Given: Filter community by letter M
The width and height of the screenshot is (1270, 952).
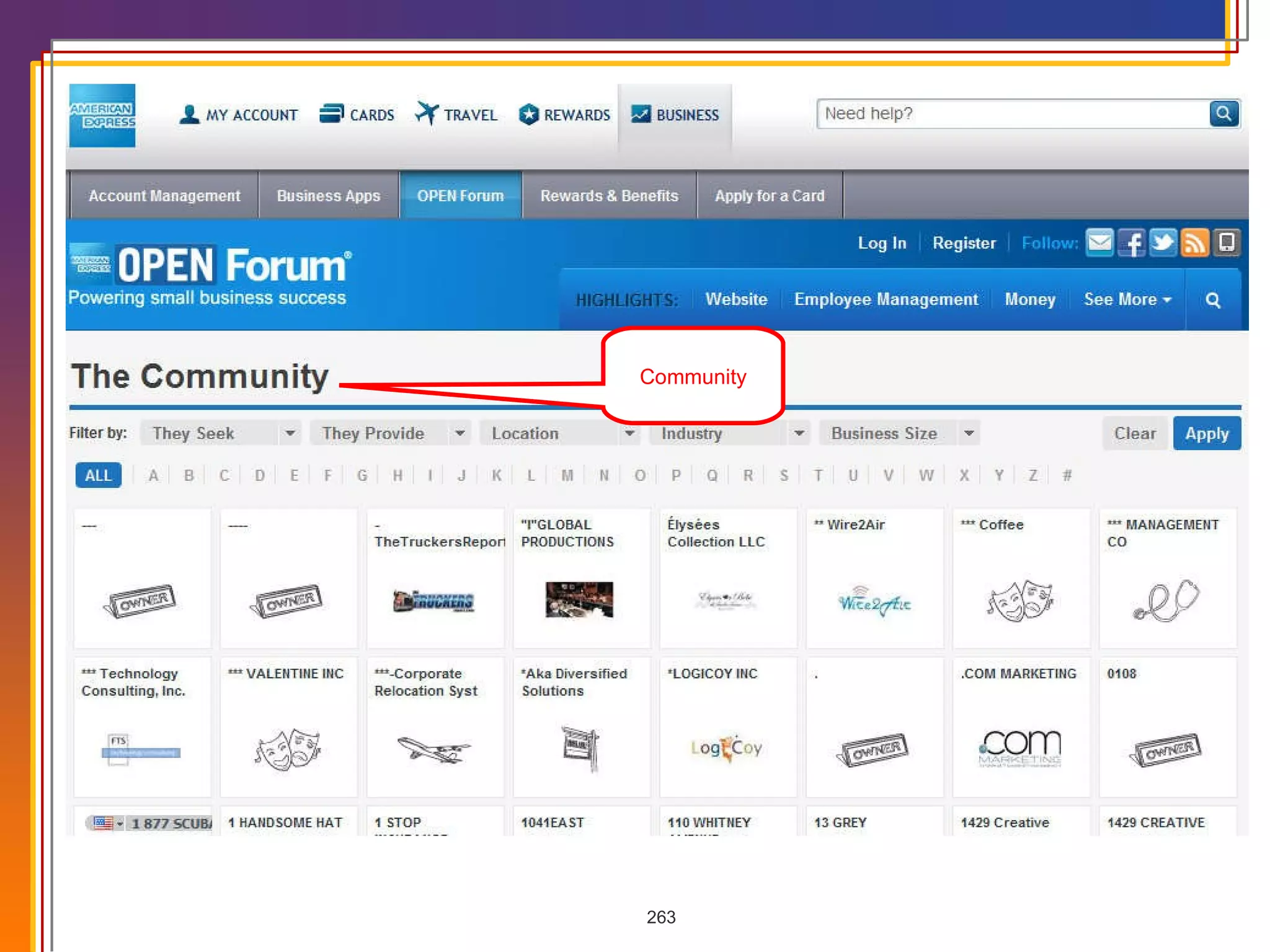Looking at the screenshot, I should pos(567,475).
